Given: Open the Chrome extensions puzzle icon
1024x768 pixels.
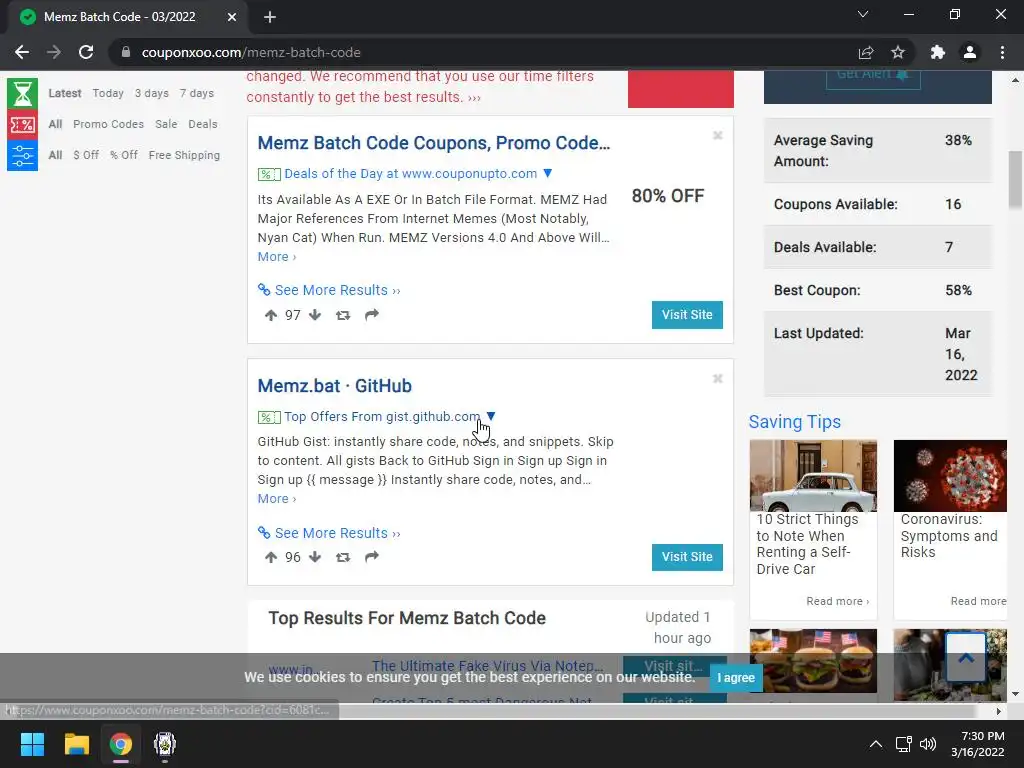Looking at the screenshot, I should click(938, 52).
